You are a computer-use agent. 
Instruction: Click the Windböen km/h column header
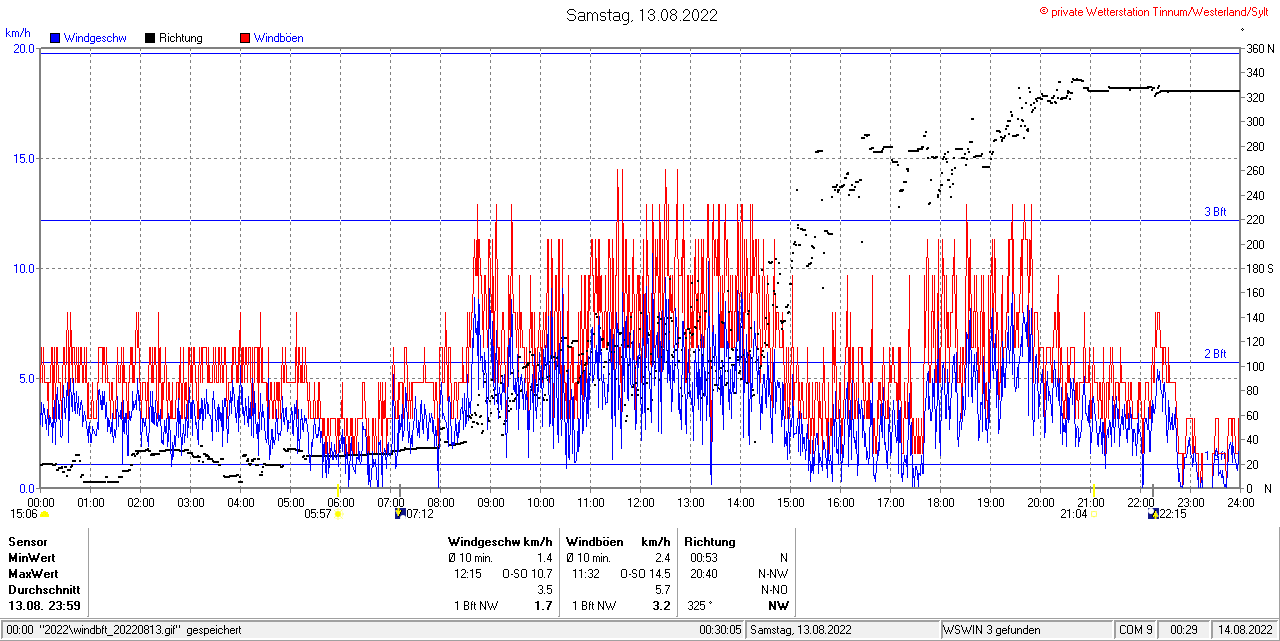617,542
